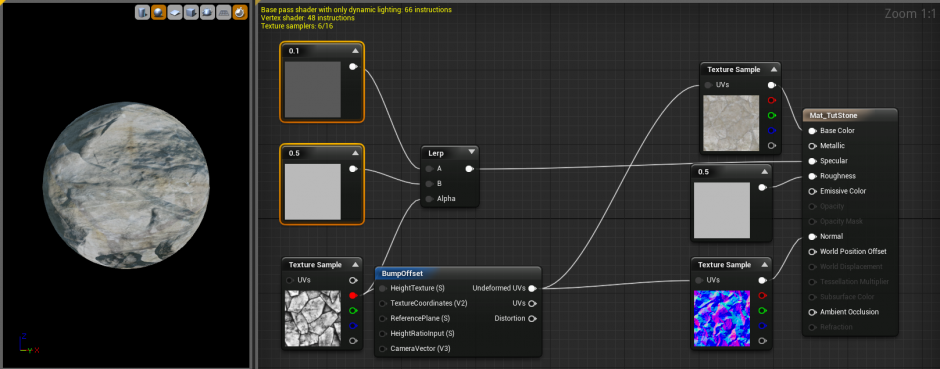Click Mat_TutStone World Position Offset pin
The width and height of the screenshot is (940, 369).
812,252
